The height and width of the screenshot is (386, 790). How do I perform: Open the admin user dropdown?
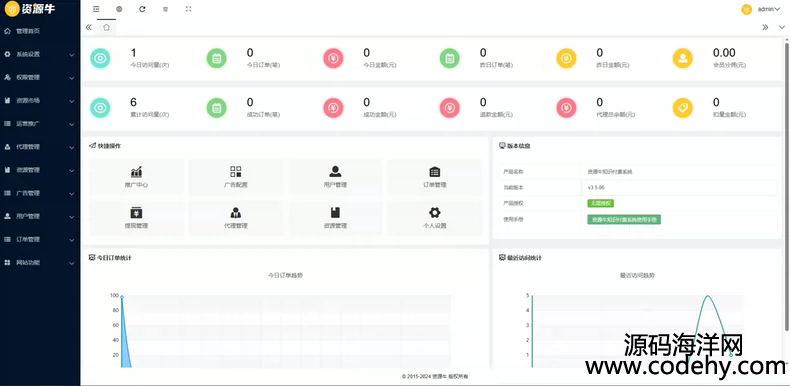[761, 9]
